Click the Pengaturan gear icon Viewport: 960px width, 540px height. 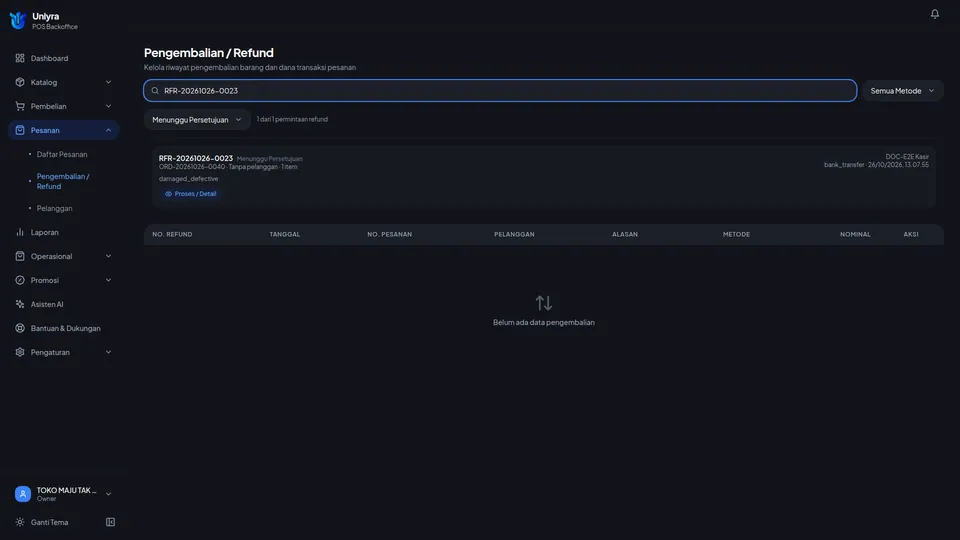20,352
